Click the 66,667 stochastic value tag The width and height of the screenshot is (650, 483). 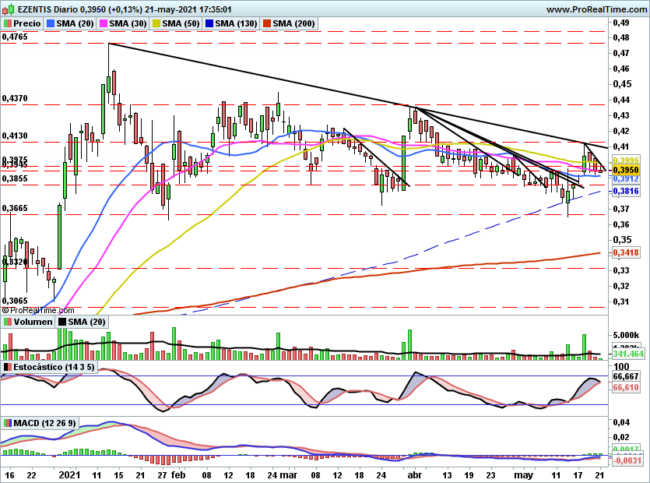pos(625,376)
